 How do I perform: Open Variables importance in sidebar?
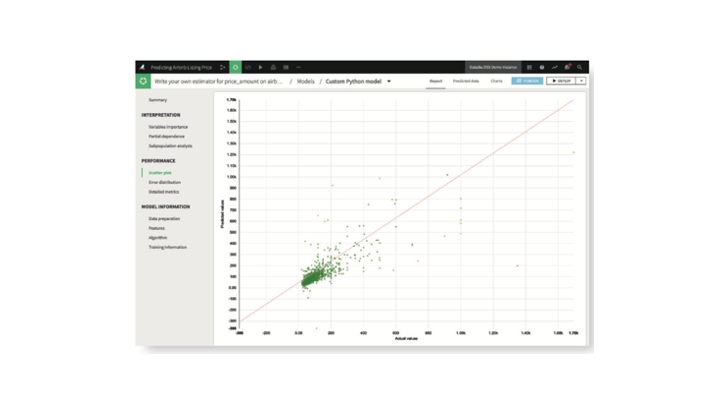coord(168,127)
